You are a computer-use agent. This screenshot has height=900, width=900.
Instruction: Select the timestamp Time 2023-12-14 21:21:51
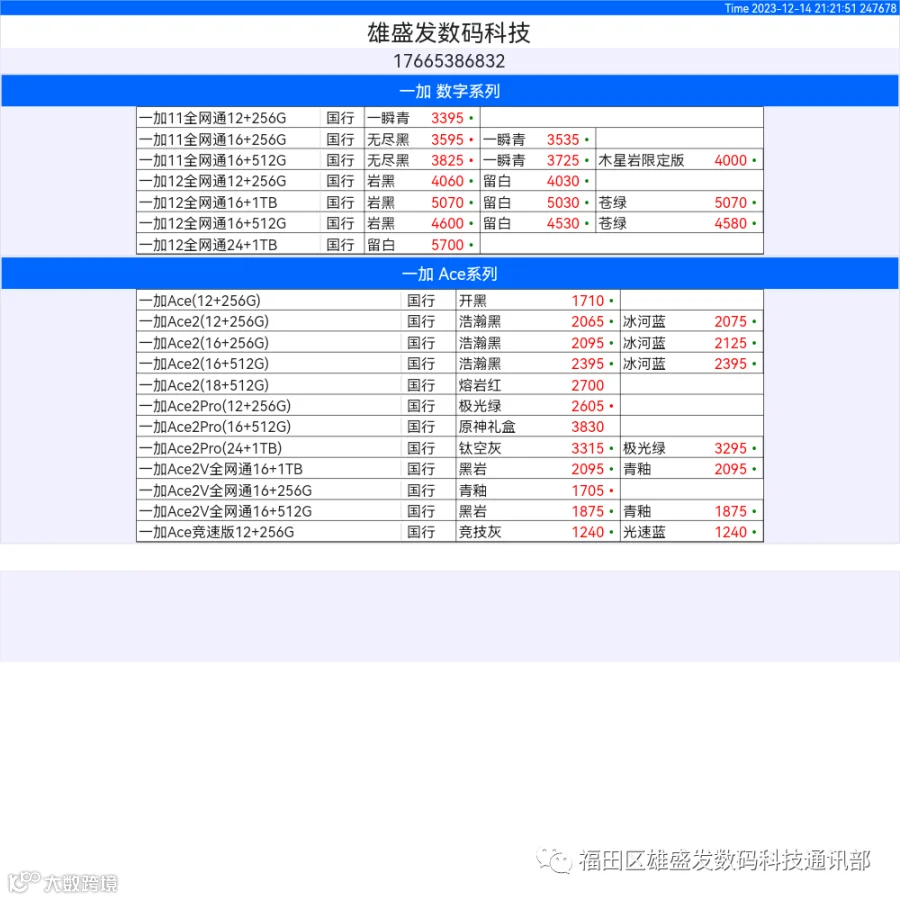click(x=790, y=8)
